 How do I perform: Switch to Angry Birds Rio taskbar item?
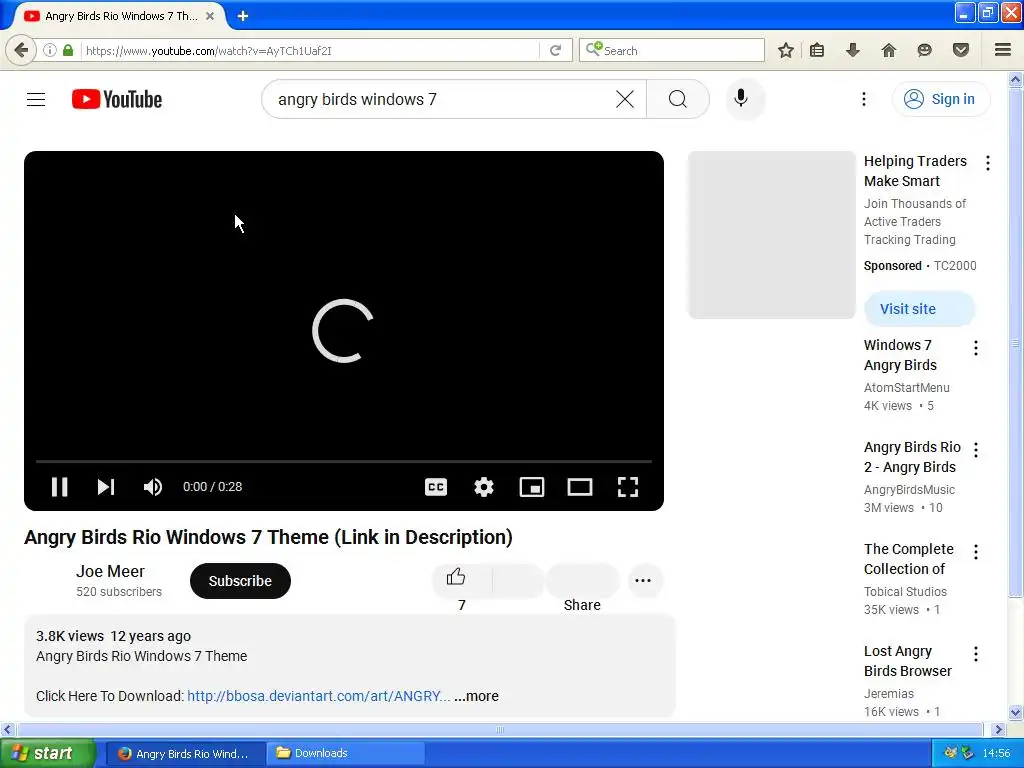pos(185,753)
